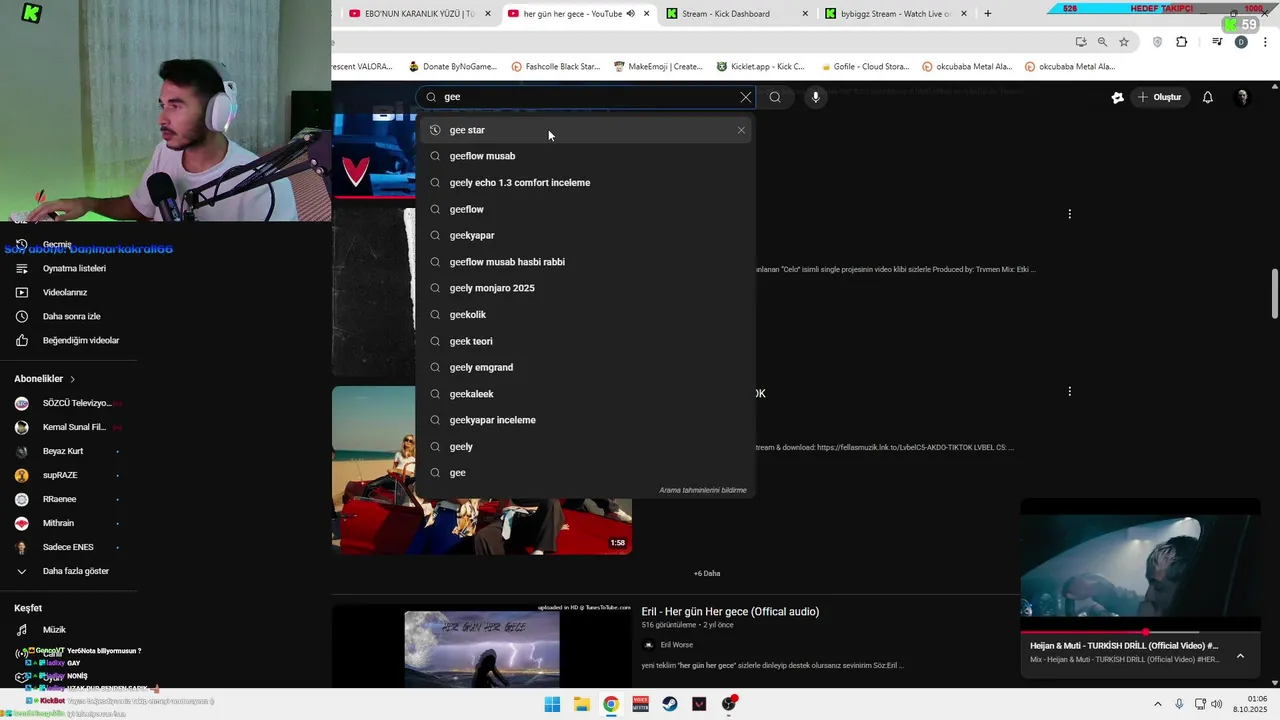
Task: Expand the Abonelikler chevron
Action: [x=73, y=379]
